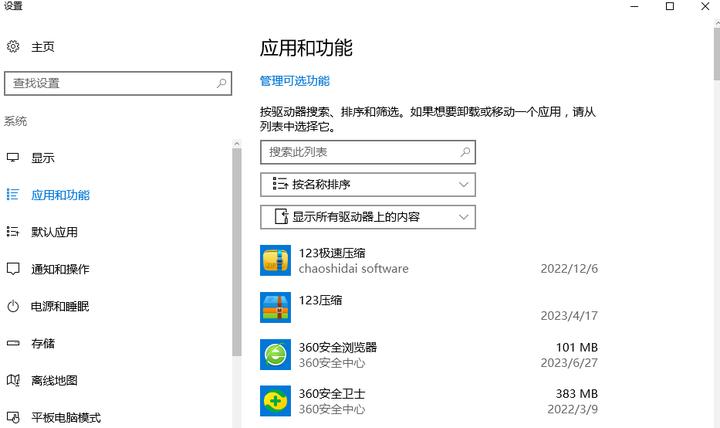Viewport: 720px width, 428px height.
Task: Open 主页 home page
Action: pos(43,47)
